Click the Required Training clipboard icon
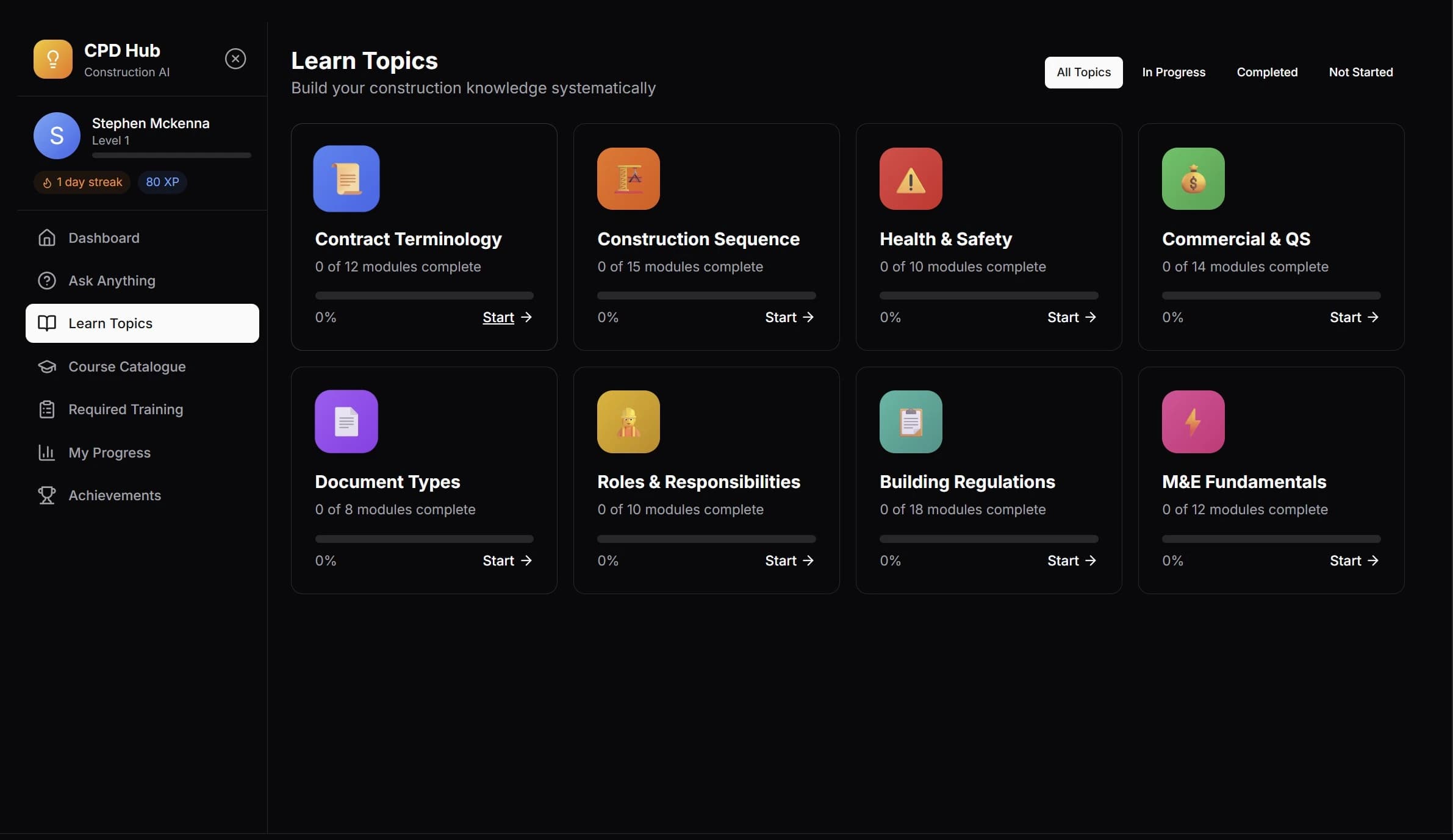Screen dimensions: 1453x840 47,409
